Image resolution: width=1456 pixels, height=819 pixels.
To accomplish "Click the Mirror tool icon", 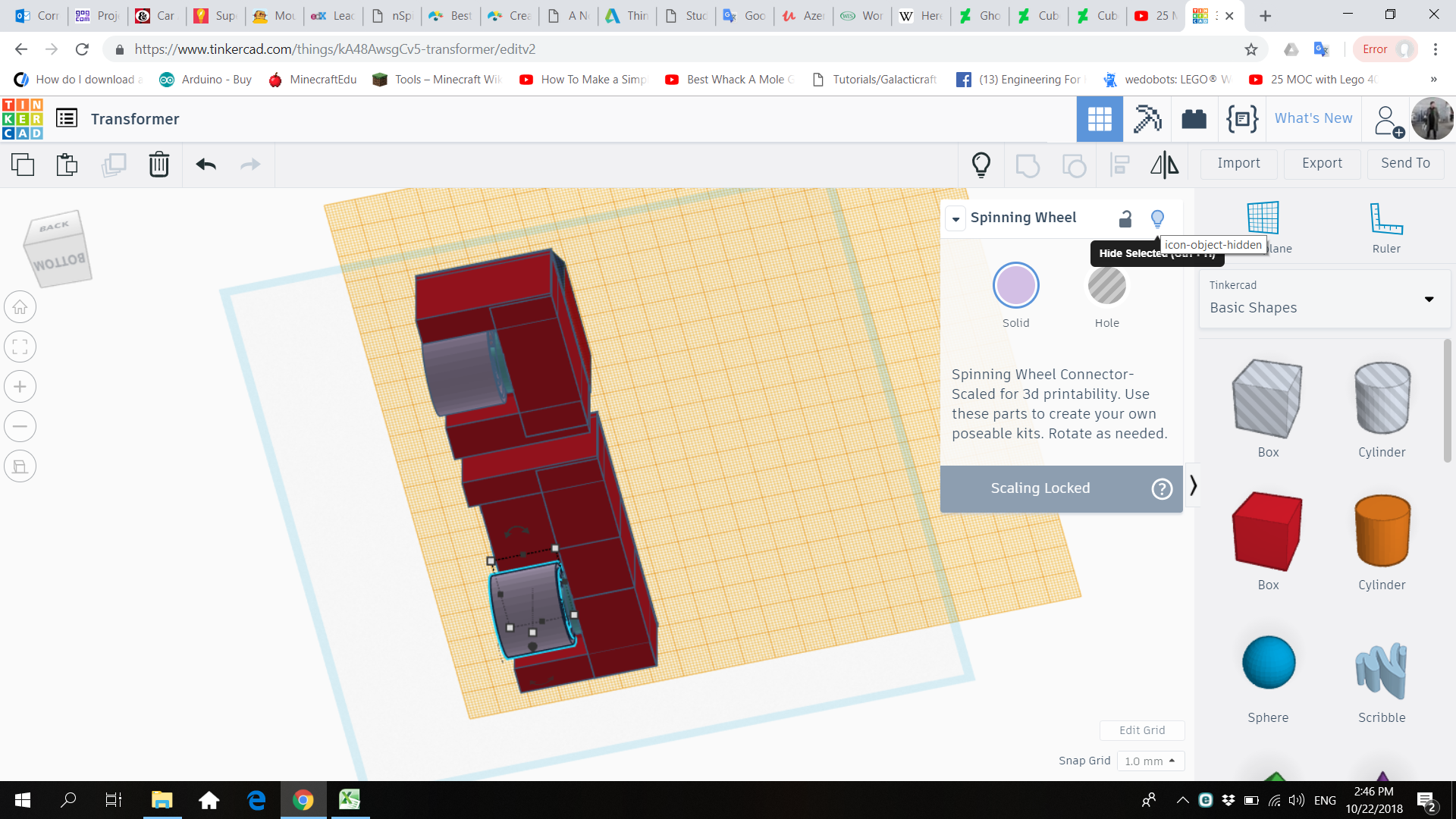I will 1164,164.
